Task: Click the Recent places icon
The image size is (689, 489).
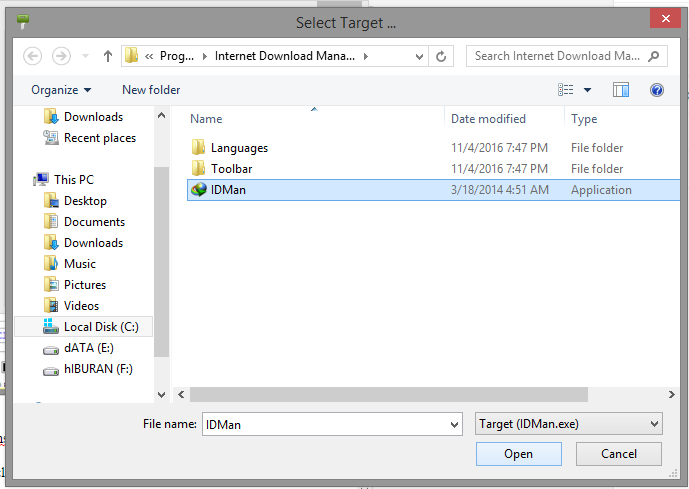Action: pos(51,138)
